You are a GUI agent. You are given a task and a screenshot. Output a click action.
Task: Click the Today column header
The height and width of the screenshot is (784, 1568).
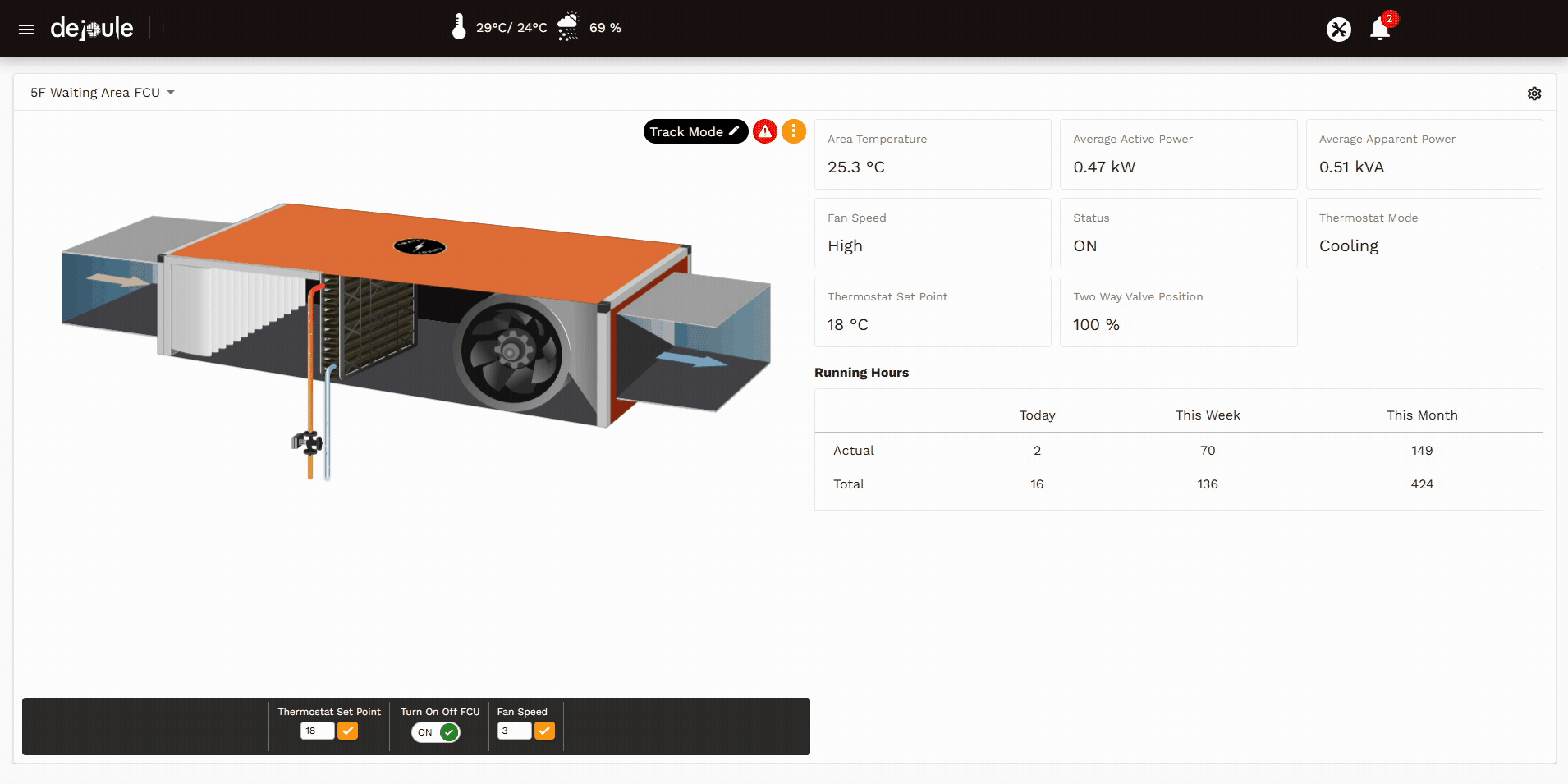(x=1037, y=415)
